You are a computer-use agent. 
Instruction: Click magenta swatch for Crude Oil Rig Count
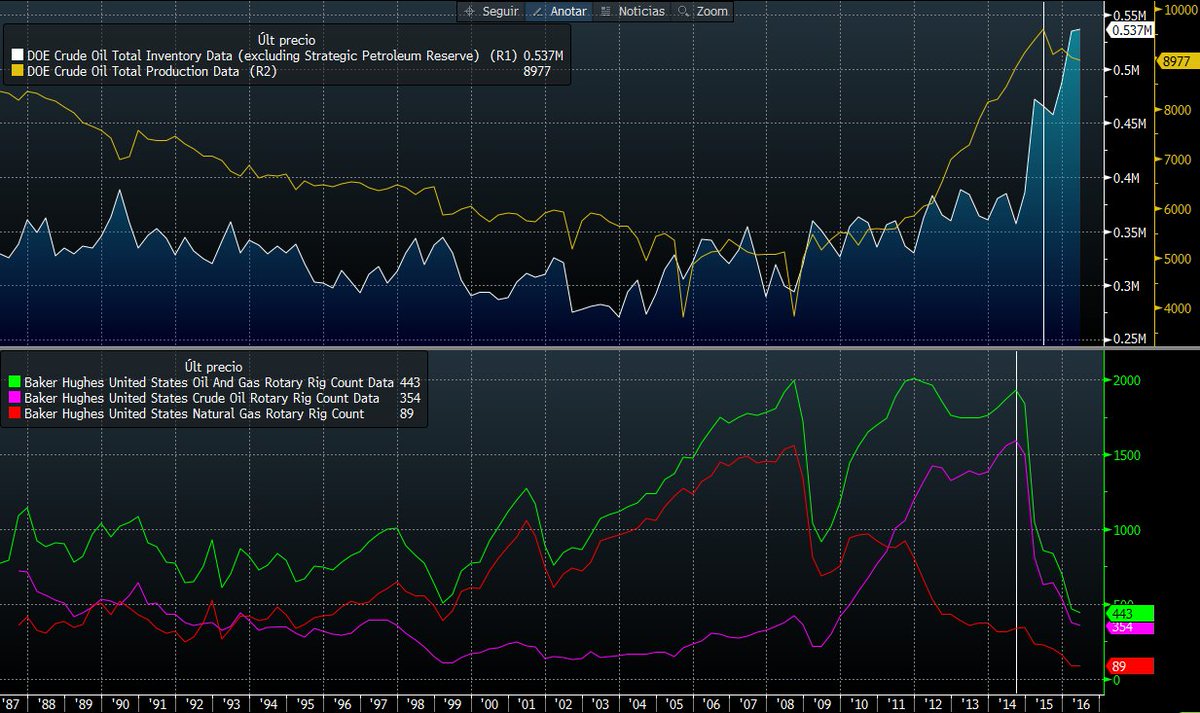tap(17, 398)
